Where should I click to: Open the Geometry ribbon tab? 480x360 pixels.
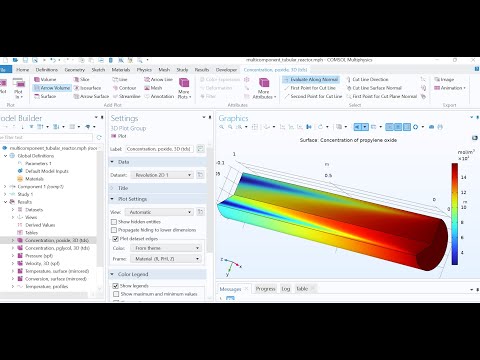click(75, 70)
